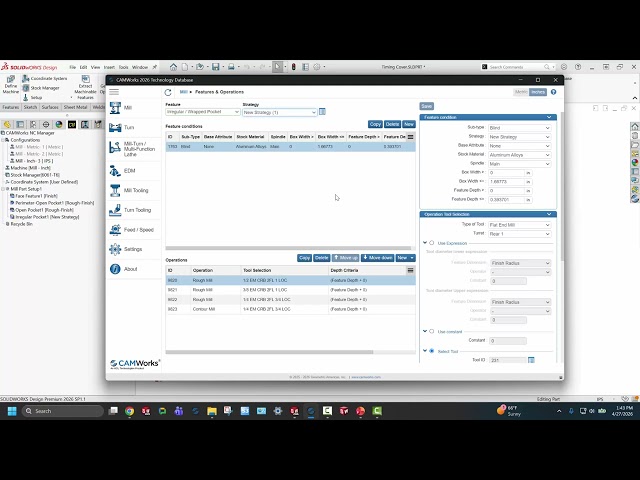Open the Base Attribute dropdown

pyautogui.click(x=519, y=146)
